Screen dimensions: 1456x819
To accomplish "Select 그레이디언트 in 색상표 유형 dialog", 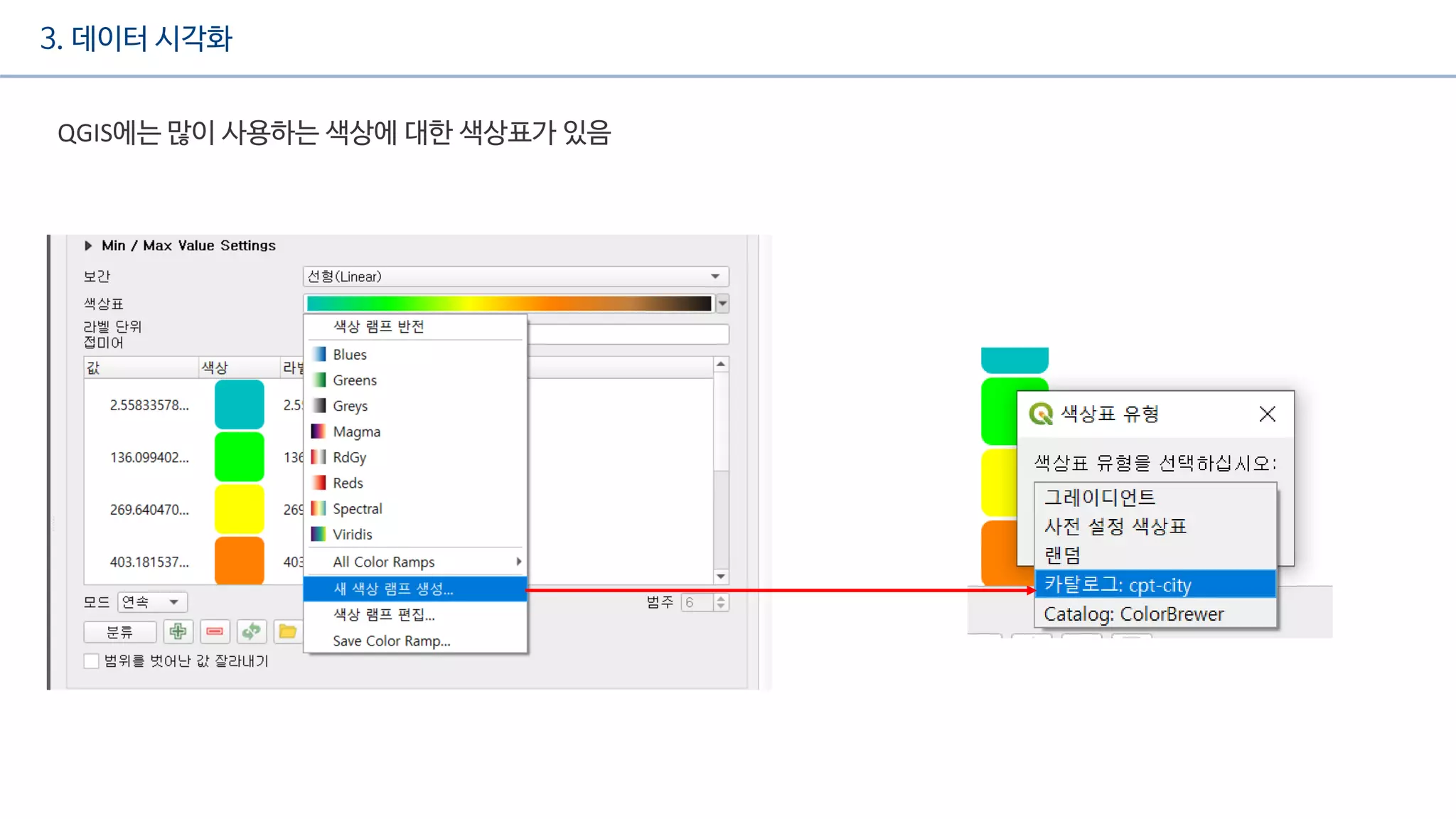I will point(1155,498).
